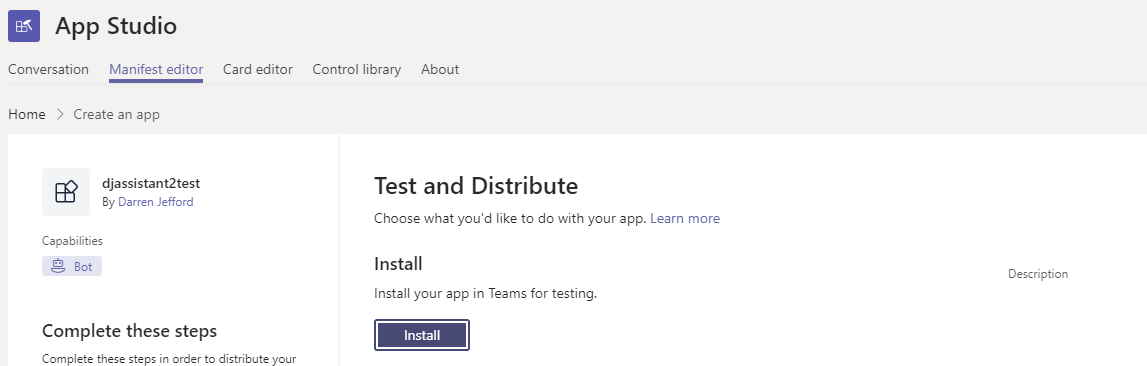Screen dimensions: 1147x366
Task: Click the Capabilities label
Action: 72,241
